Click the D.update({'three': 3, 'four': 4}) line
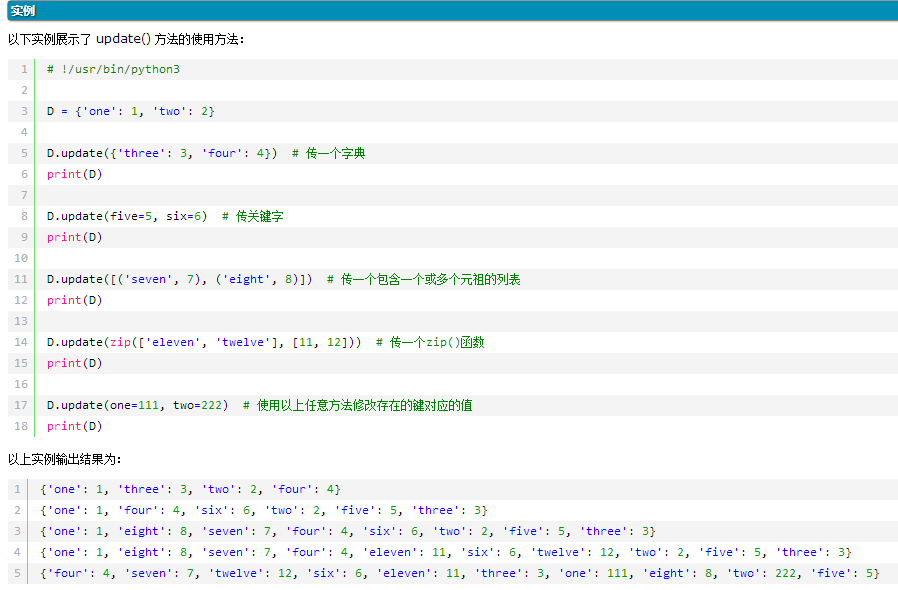898x590 pixels. coord(162,153)
